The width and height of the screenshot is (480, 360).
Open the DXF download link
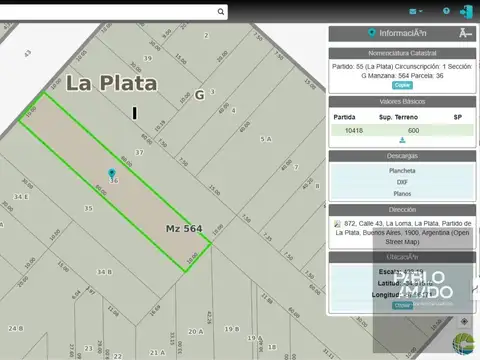(x=402, y=182)
